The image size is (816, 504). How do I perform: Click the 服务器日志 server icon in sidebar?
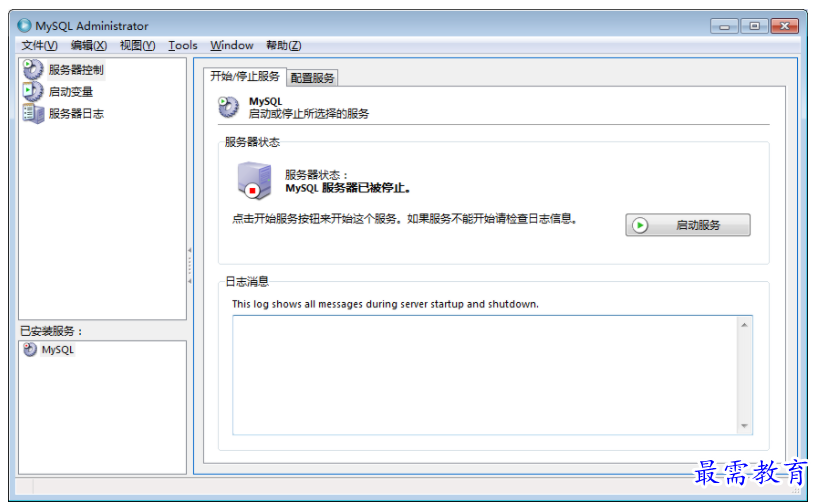(x=33, y=114)
